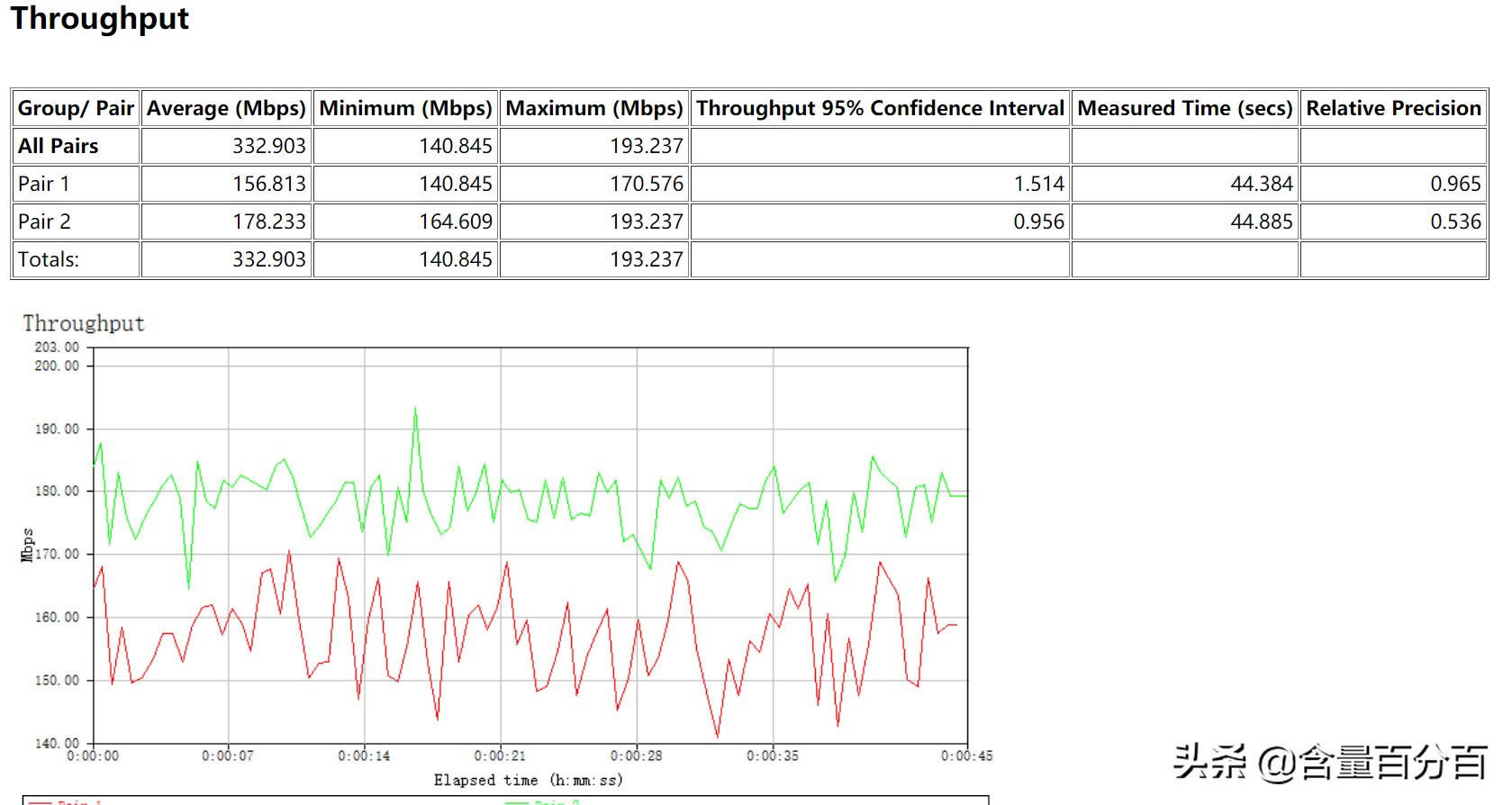The height and width of the screenshot is (805, 1512).
Task: Click the 180.00 y-axis label
Action: coord(57,491)
